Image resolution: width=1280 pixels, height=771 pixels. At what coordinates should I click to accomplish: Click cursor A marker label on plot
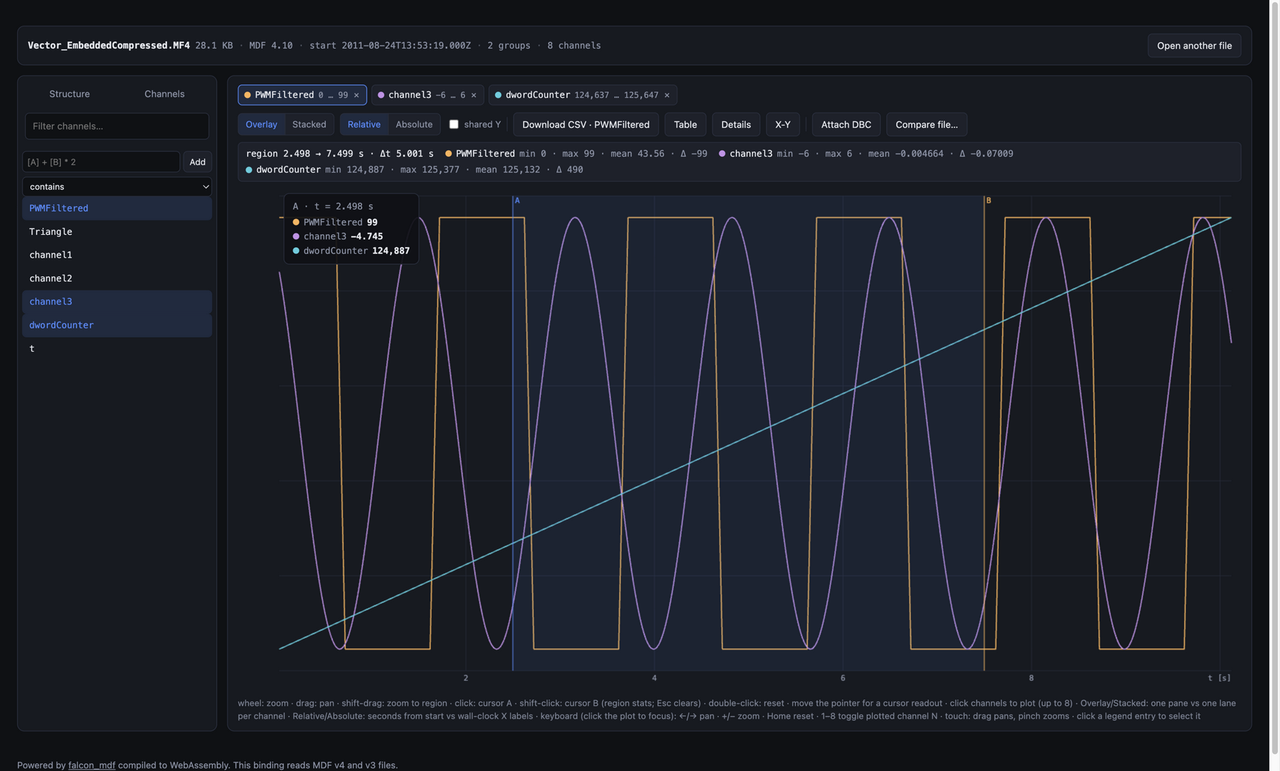pyautogui.click(x=517, y=200)
